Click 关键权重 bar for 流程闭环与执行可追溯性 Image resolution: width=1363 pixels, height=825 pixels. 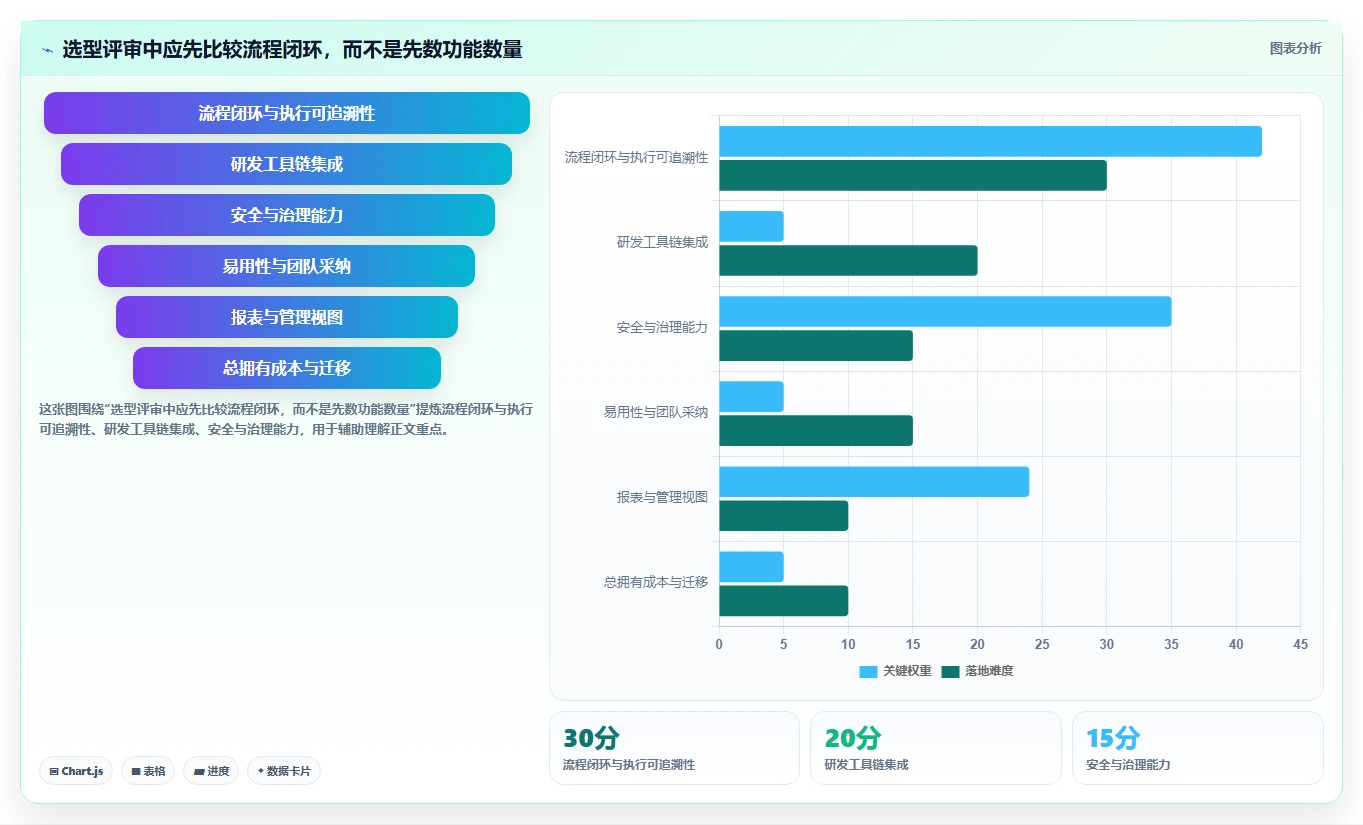coord(990,141)
